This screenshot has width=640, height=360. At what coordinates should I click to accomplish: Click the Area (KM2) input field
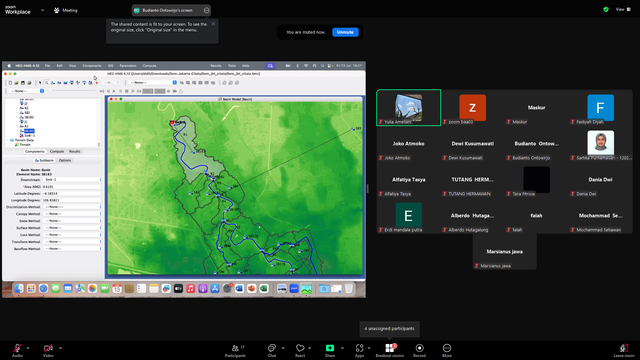pyautogui.click(x=72, y=187)
